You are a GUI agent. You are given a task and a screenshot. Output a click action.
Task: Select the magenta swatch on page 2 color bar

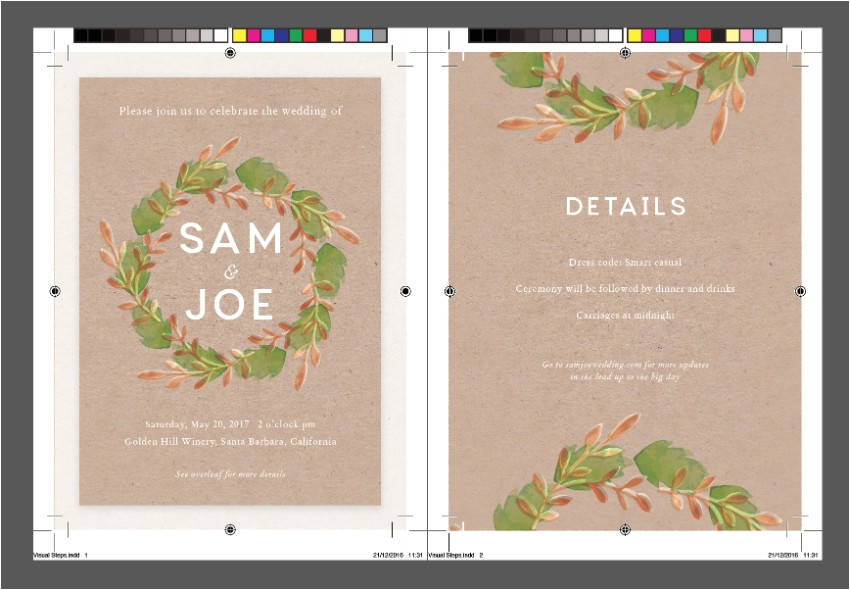point(650,33)
